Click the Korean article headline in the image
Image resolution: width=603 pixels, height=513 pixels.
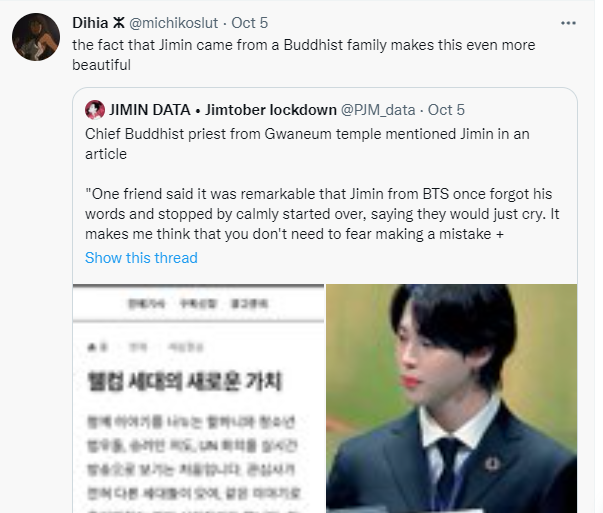[185, 381]
